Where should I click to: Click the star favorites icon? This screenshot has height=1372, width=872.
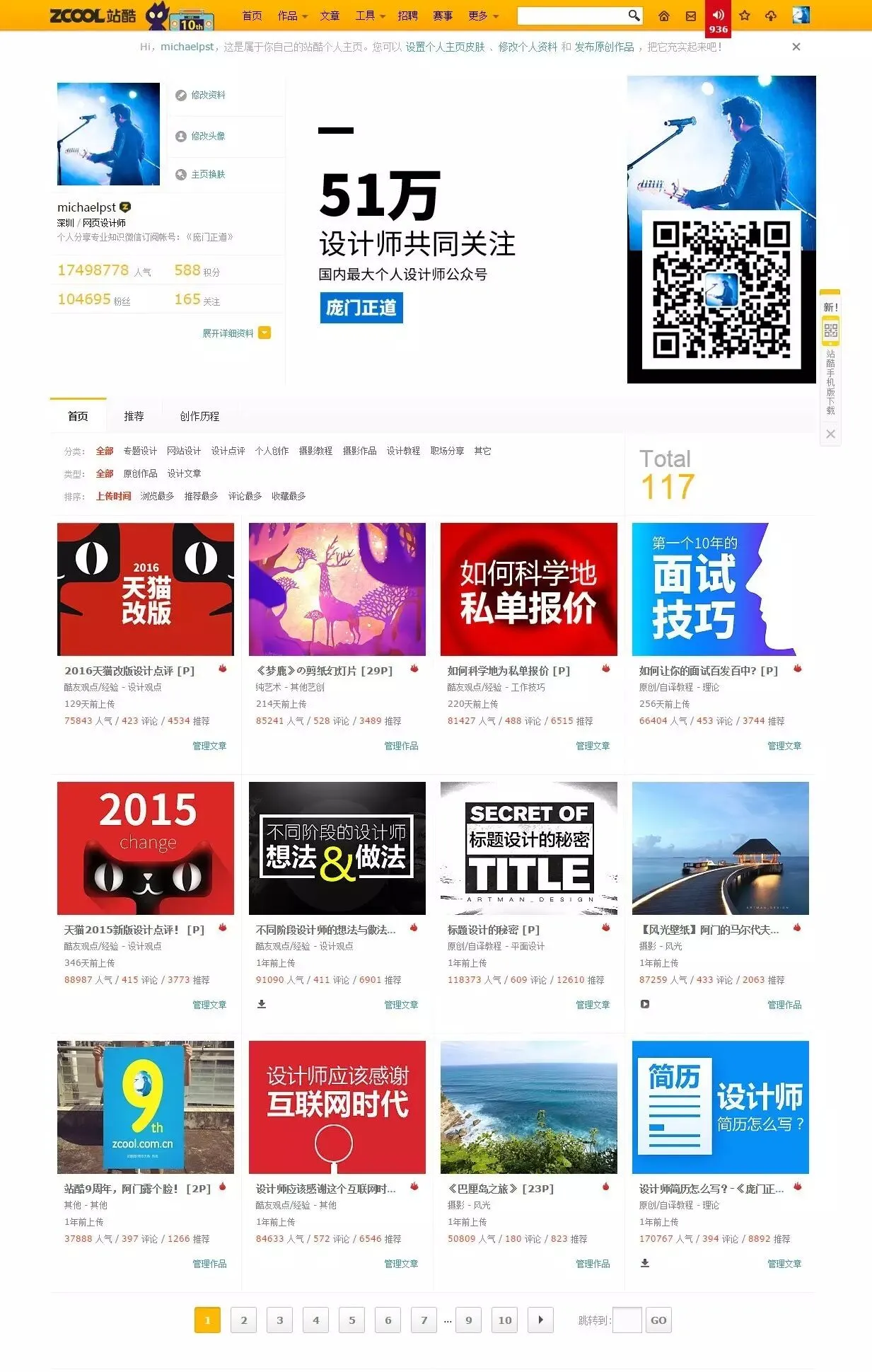point(745,16)
